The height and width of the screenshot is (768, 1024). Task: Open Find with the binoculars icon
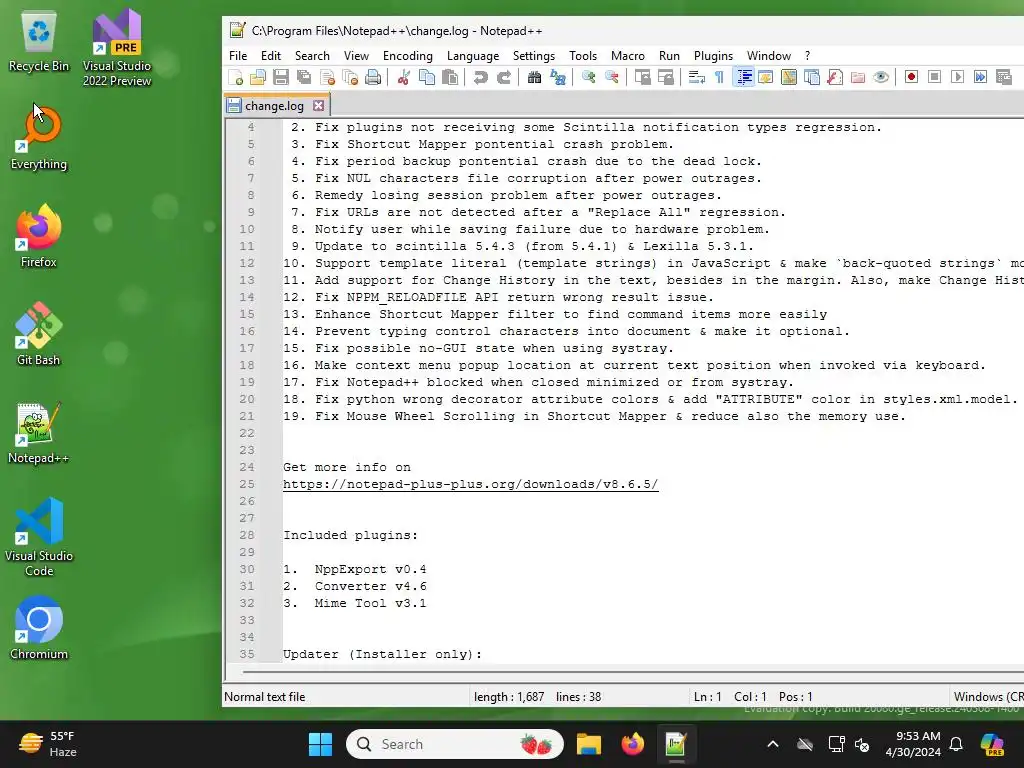[534, 78]
